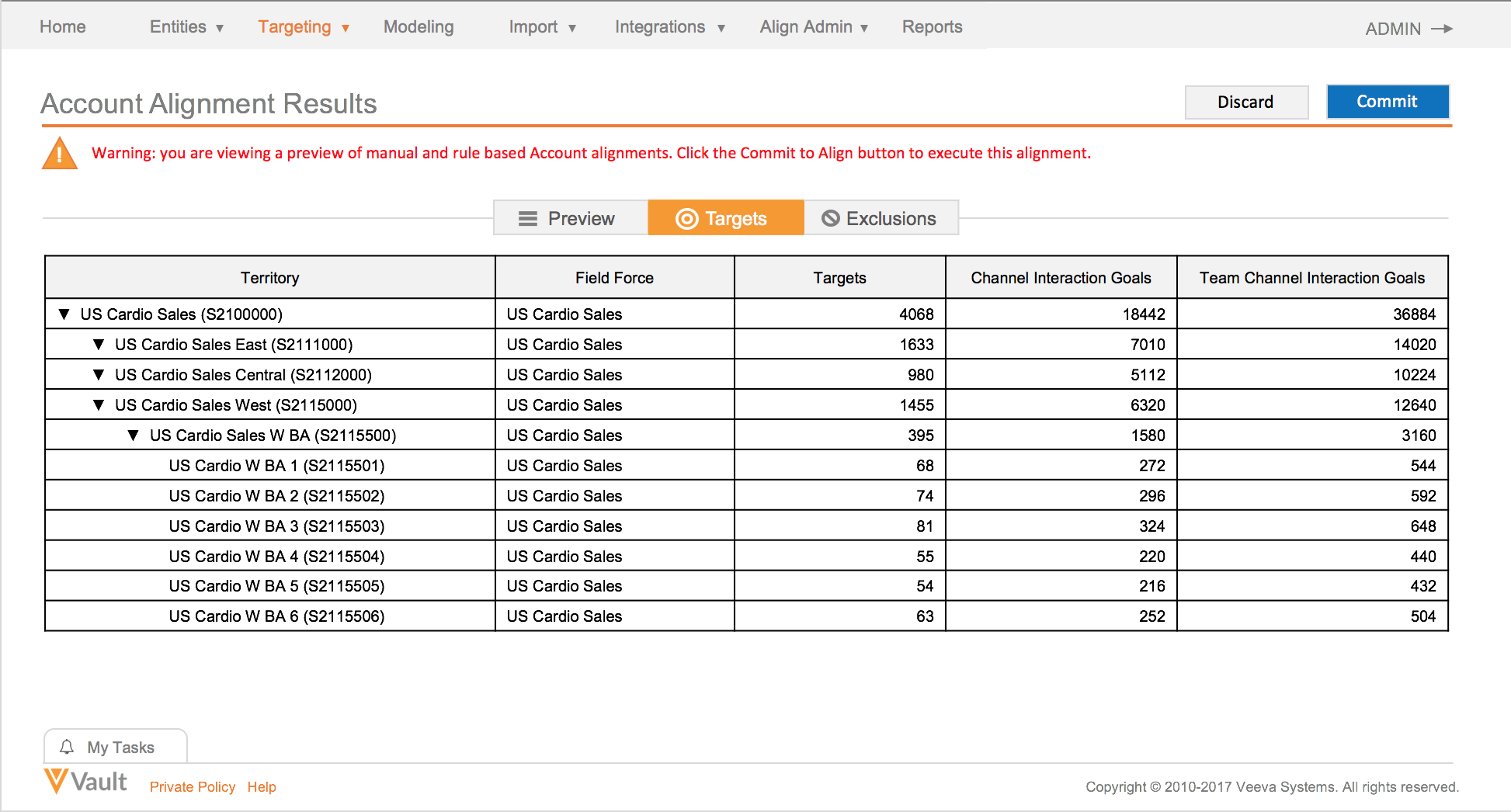The width and height of the screenshot is (1511, 812).
Task: Click the Targets tab bullseye icon
Action: (686, 219)
